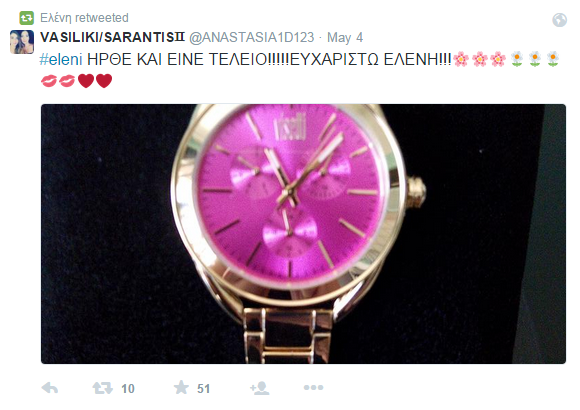Click the retweet count 10
The height and width of the screenshot is (410, 580).
[x=128, y=389]
